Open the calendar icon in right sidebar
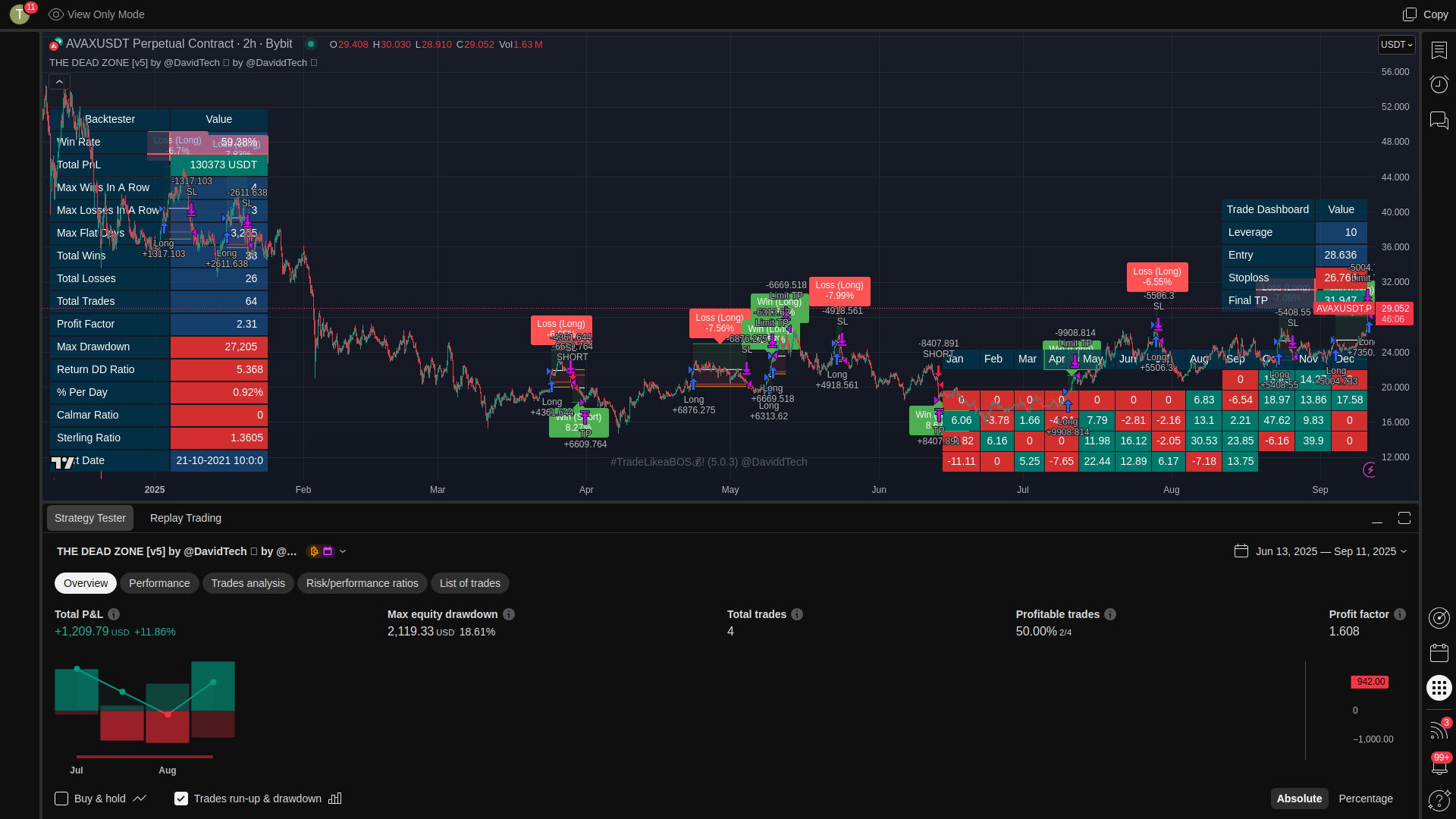The height and width of the screenshot is (819, 1456). 1439,653
